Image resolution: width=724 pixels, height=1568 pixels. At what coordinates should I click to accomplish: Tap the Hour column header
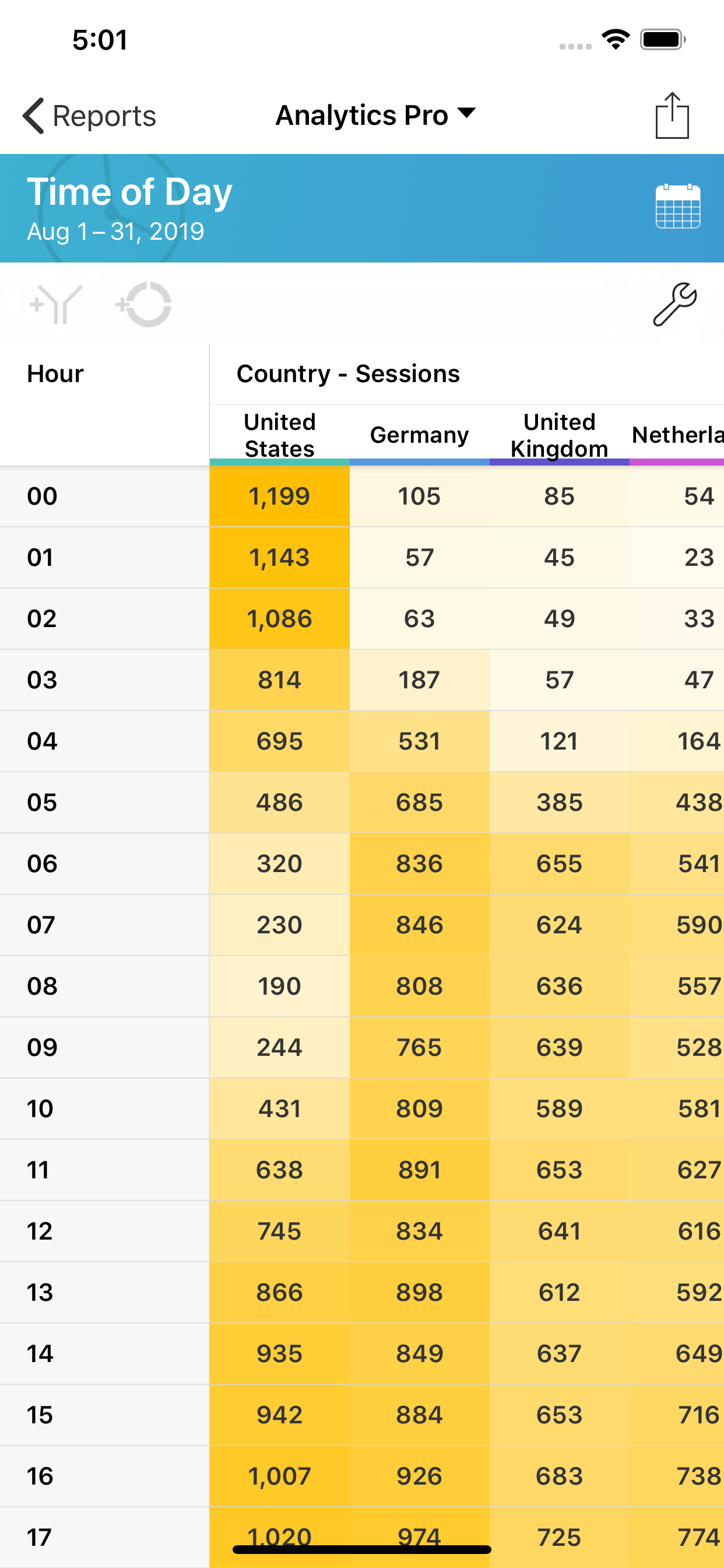click(x=55, y=374)
